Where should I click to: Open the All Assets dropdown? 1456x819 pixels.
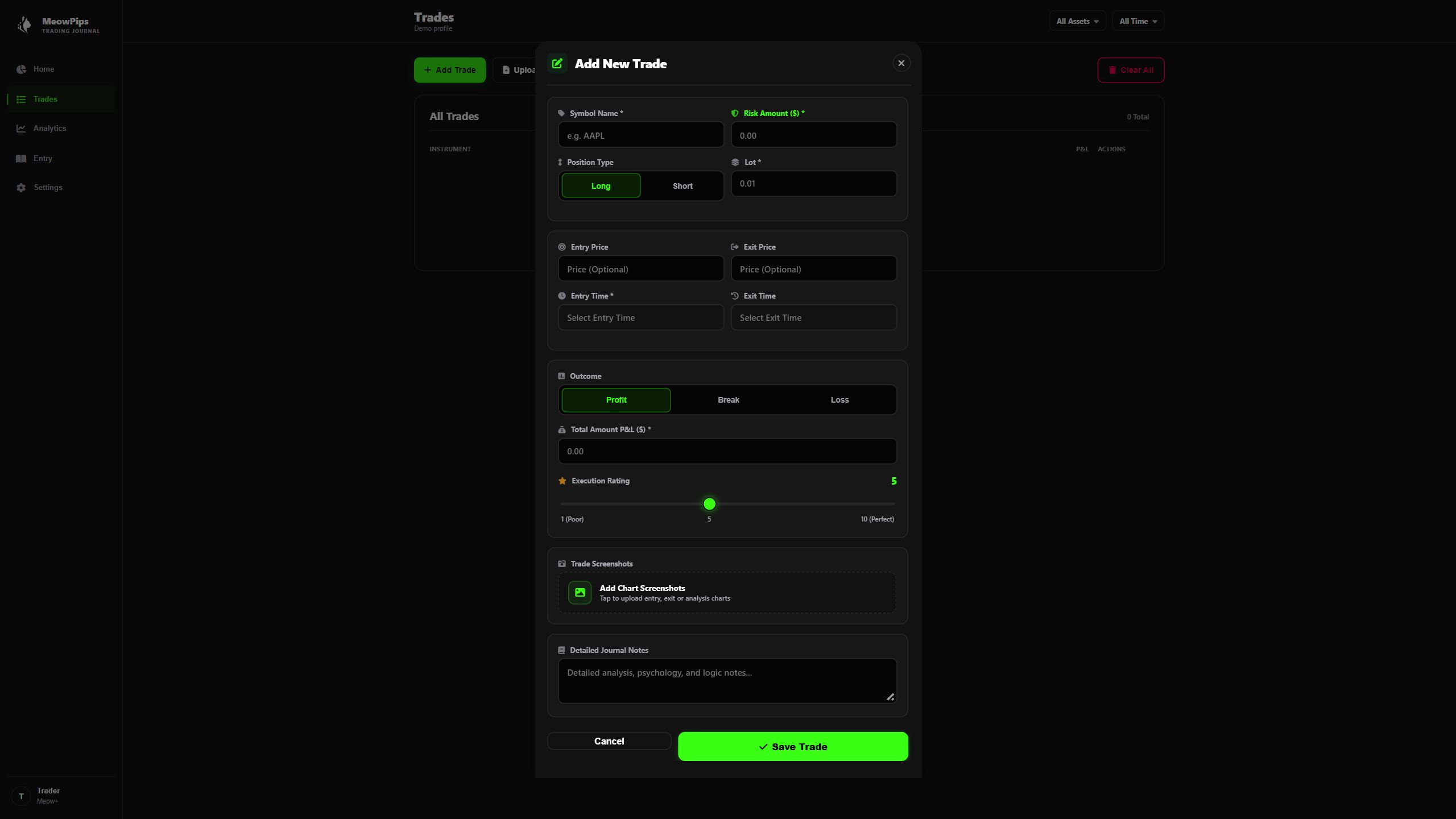pyautogui.click(x=1077, y=22)
